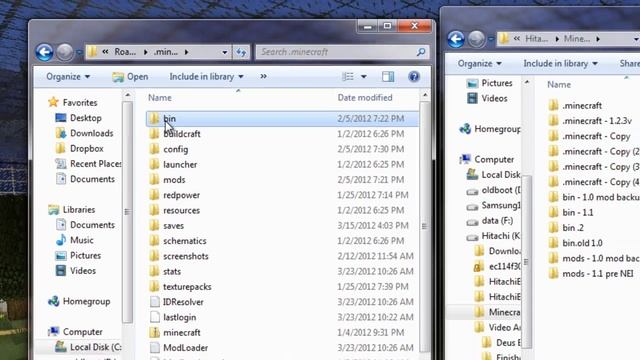640x360 pixels.
Task: Select bin.old 1.0 folder
Action: point(576,243)
